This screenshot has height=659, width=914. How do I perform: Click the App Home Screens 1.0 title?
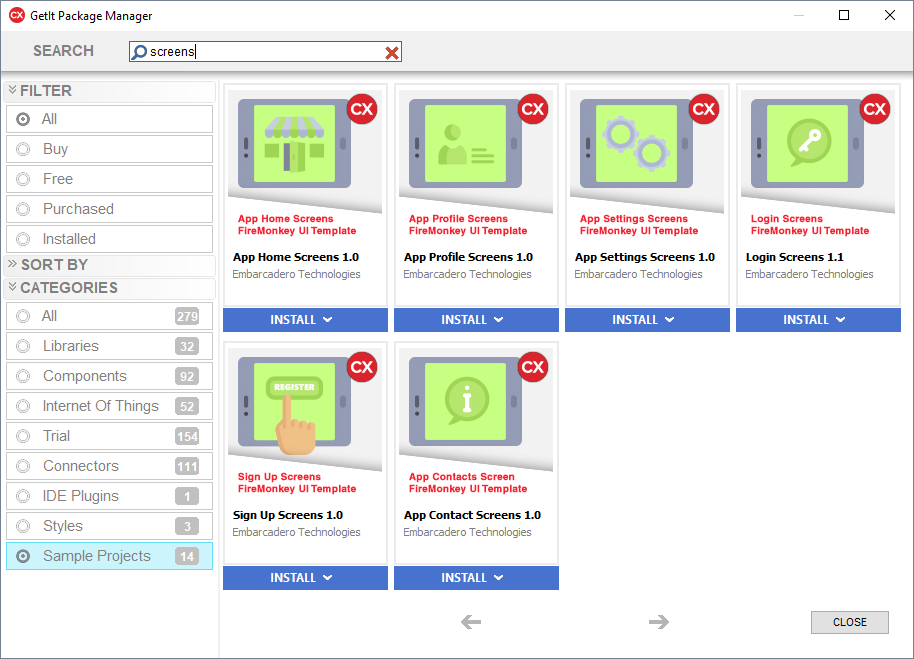296,257
